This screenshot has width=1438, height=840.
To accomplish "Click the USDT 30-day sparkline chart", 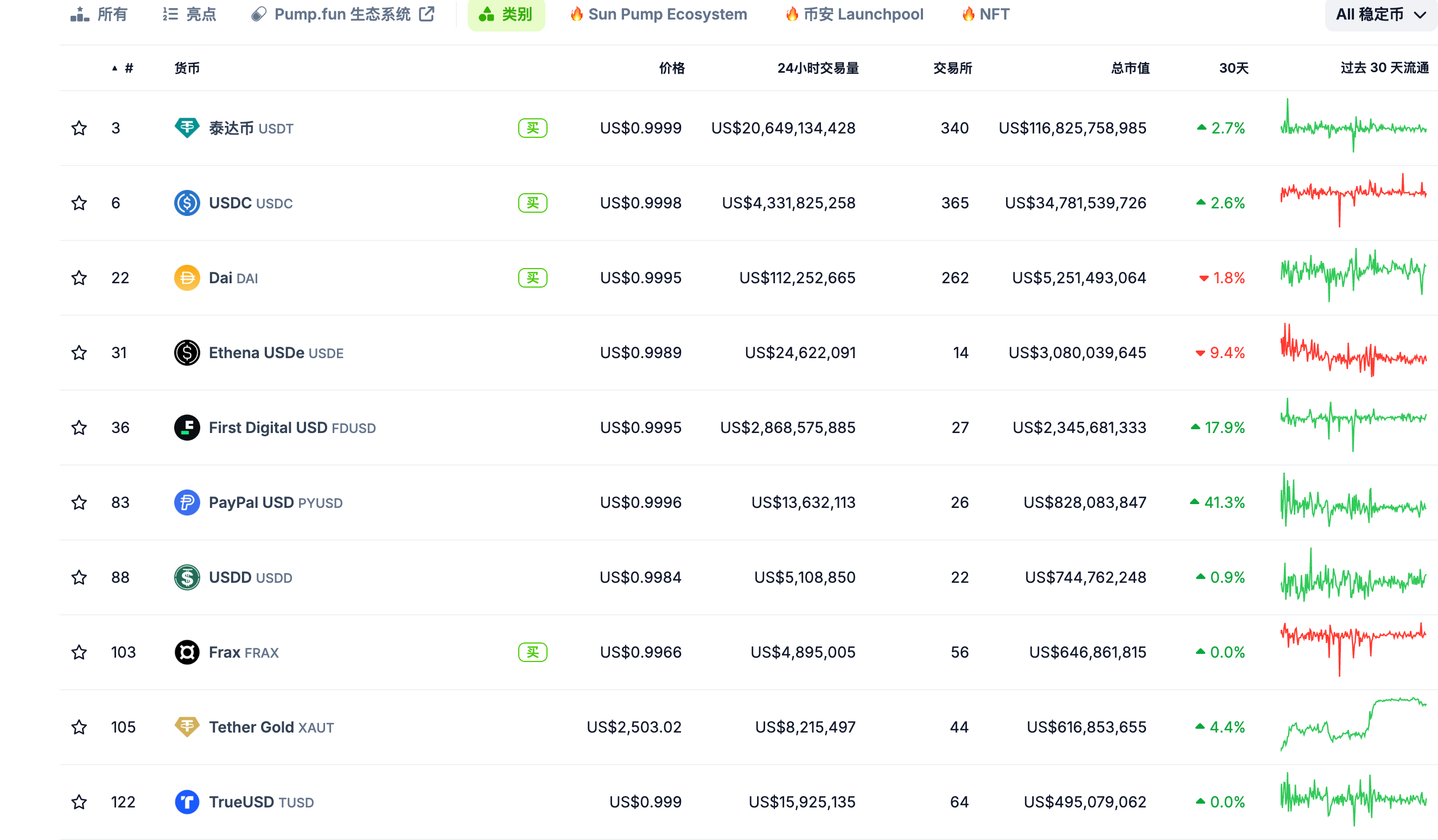I will tap(1353, 125).
